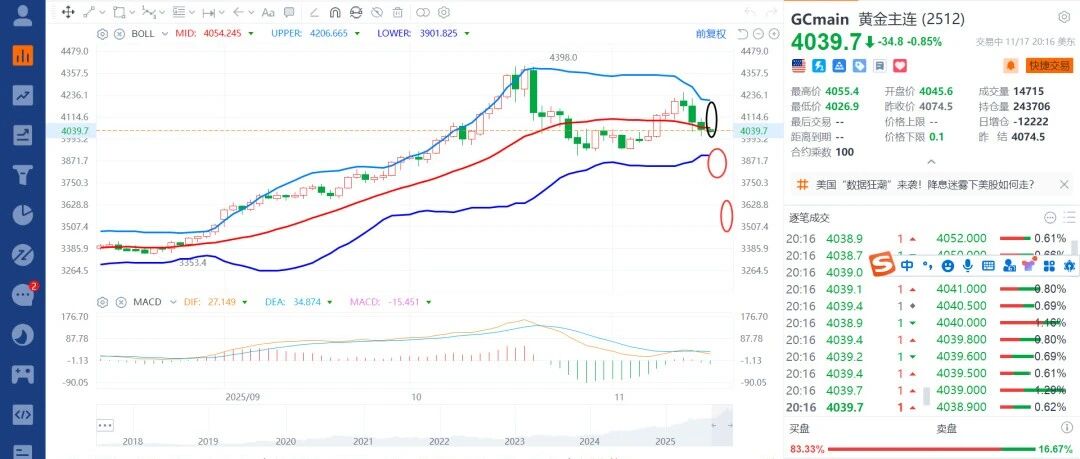Open the 逐笔成交 trades section header

[x=809, y=218]
